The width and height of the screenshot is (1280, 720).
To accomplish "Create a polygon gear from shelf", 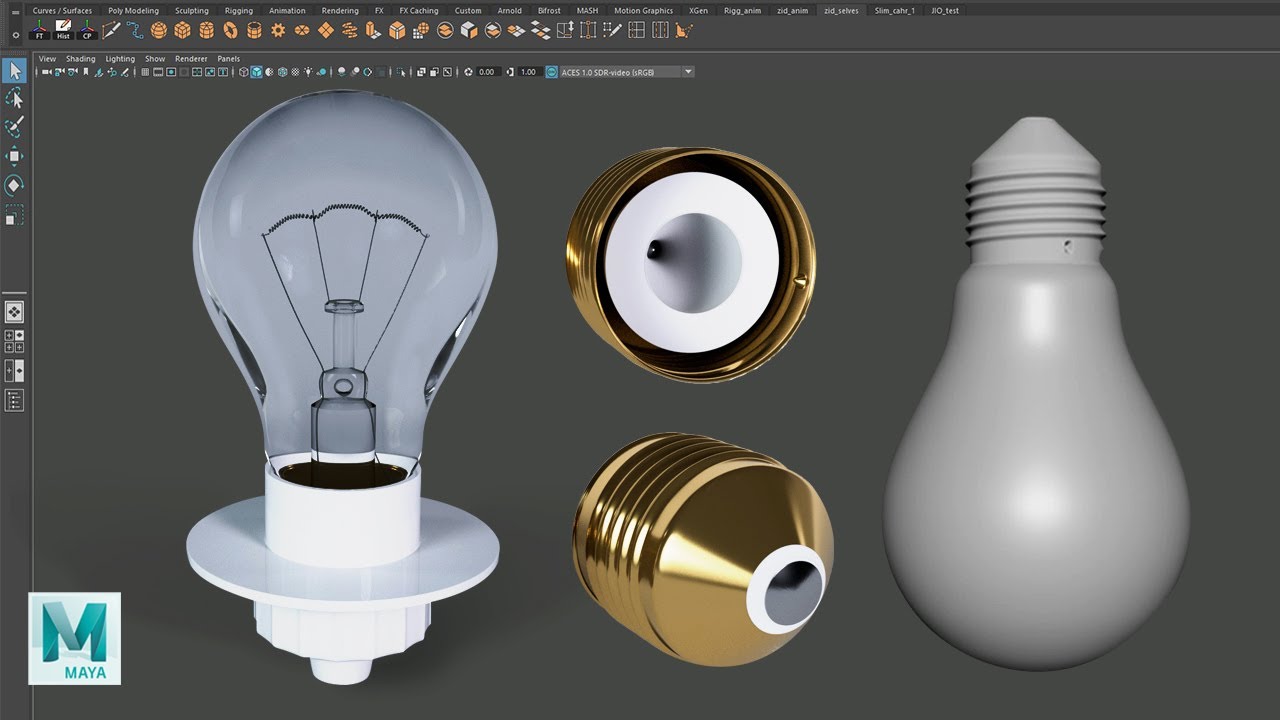I will click(278, 30).
